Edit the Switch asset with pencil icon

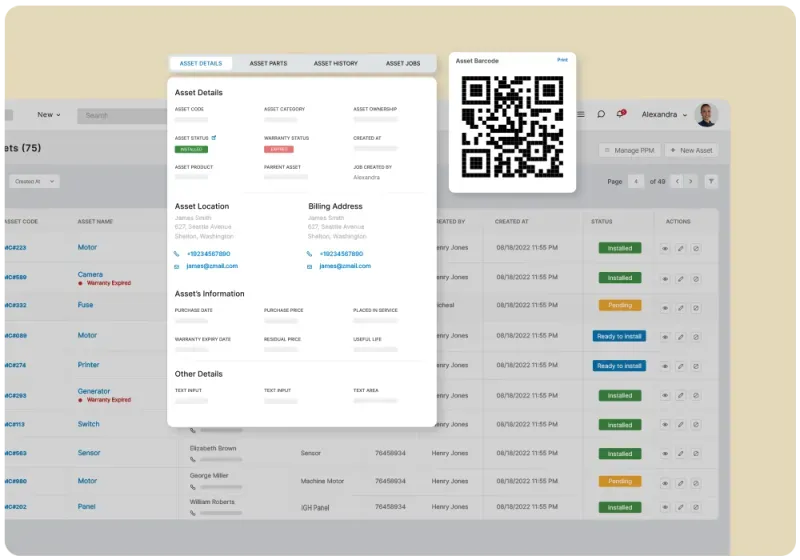pyautogui.click(x=680, y=424)
